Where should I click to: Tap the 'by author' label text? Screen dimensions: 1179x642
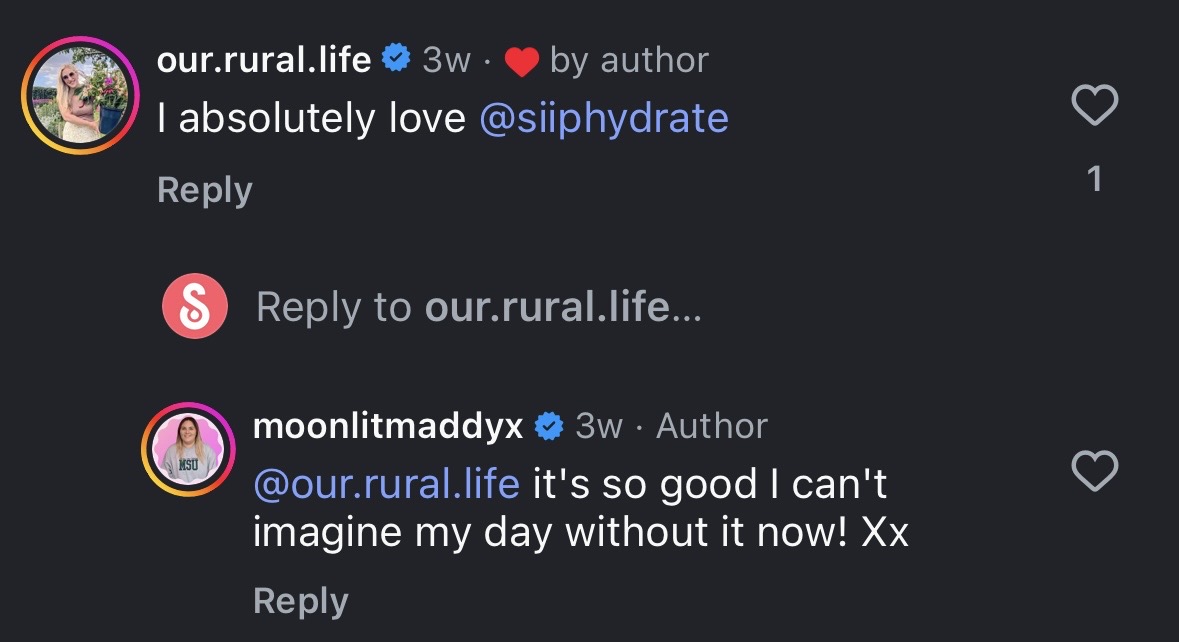click(x=629, y=60)
